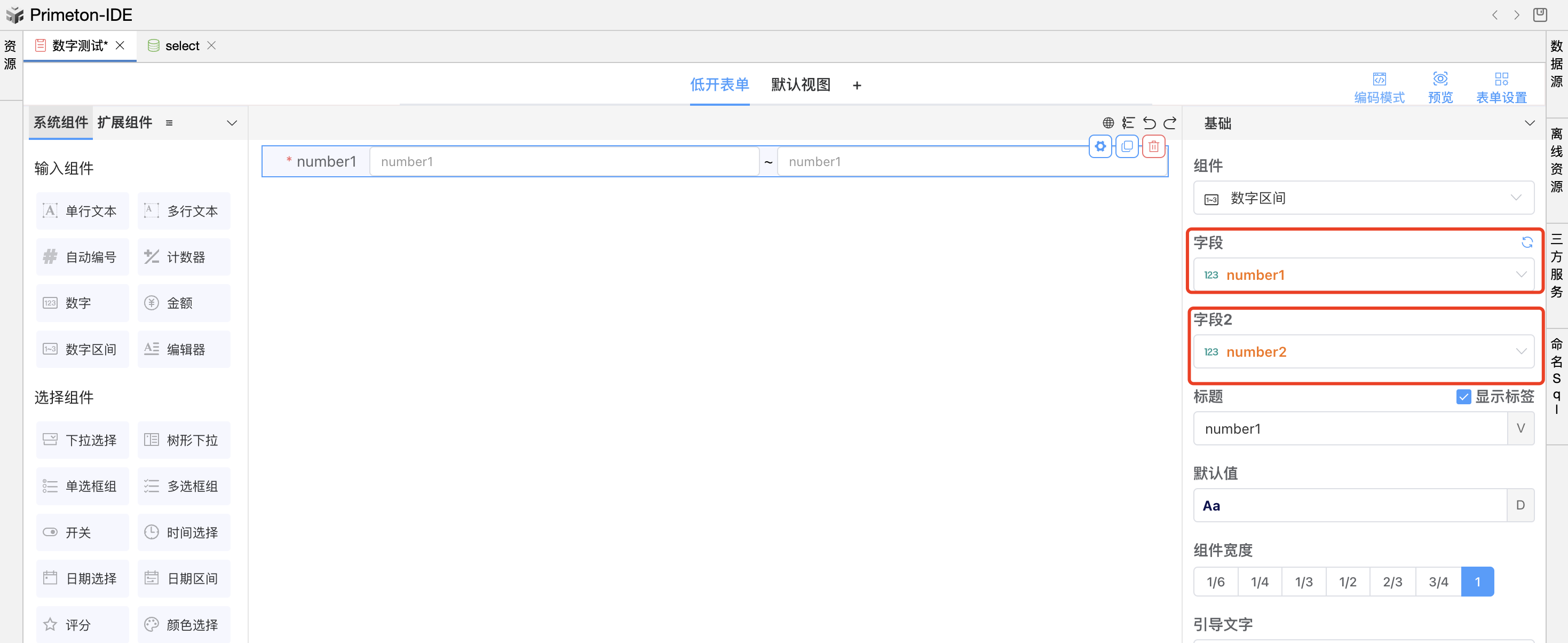Set component width to 3/4
The image size is (1568, 643).
click(1438, 582)
